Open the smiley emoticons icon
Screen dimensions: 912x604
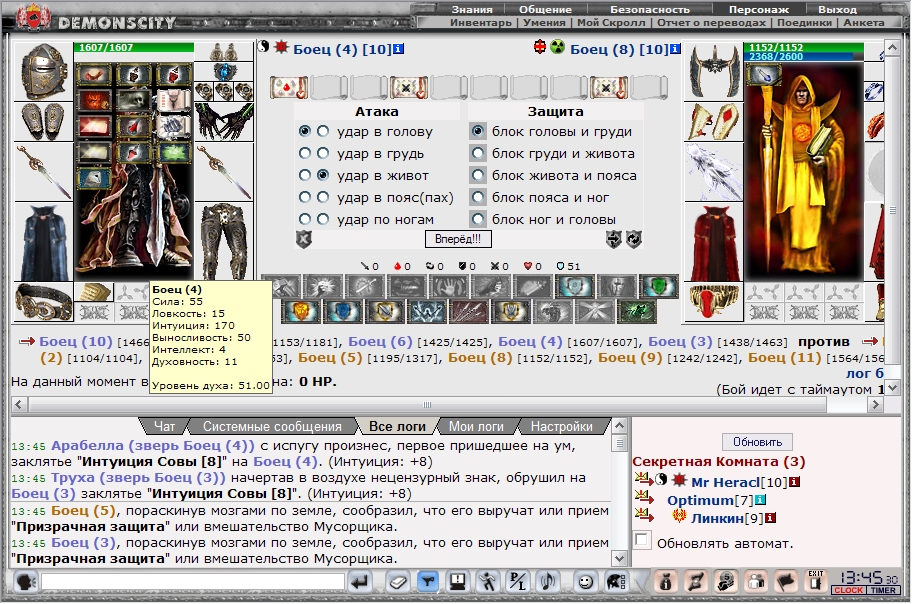click(x=586, y=581)
